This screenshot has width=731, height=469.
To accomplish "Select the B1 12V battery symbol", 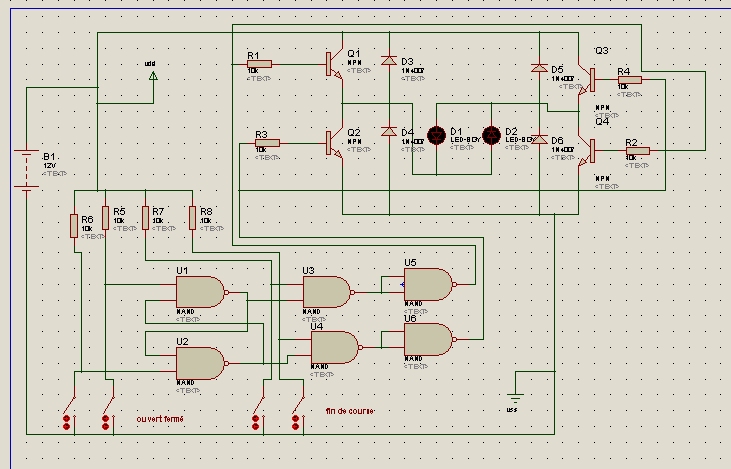I will (x=27, y=169).
